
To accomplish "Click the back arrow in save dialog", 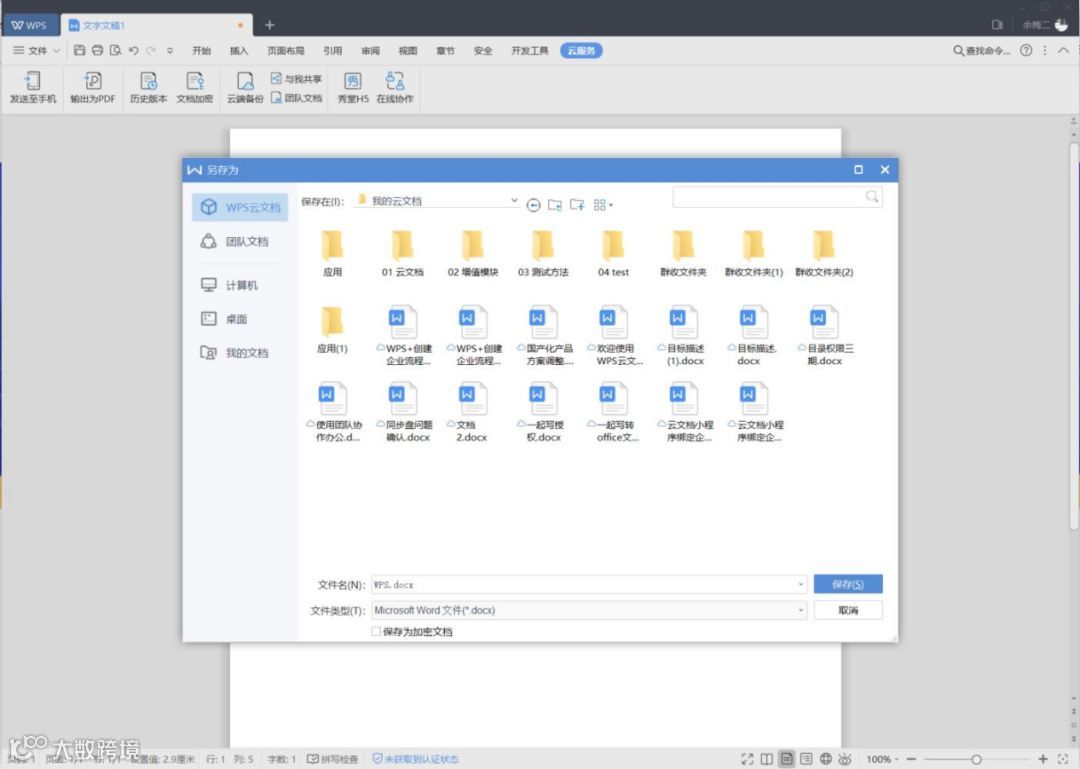I will [x=533, y=205].
